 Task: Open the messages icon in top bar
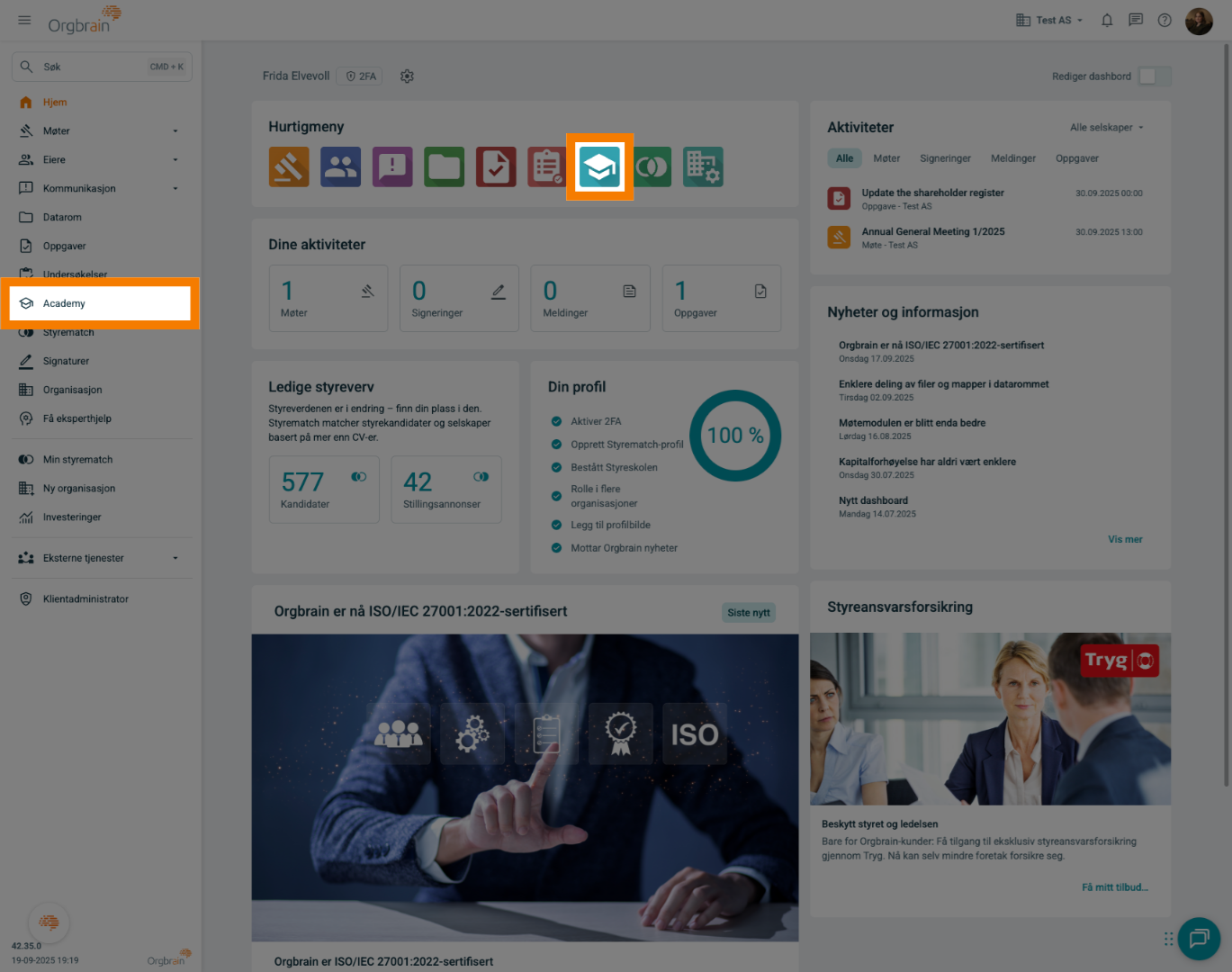coord(1136,20)
